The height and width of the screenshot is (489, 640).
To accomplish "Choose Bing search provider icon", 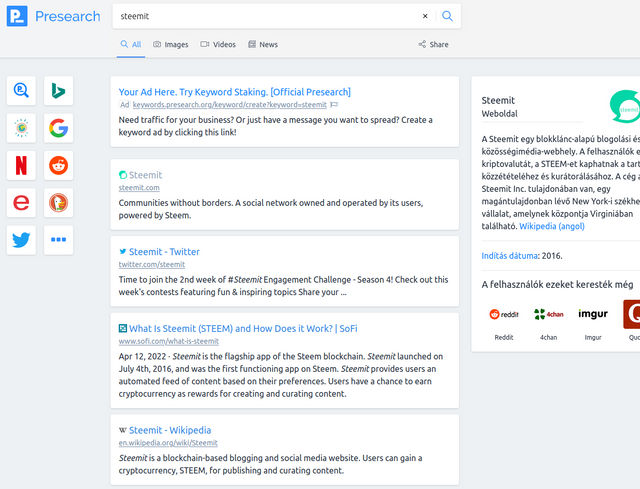I will pyautogui.click(x=58, y=91).
